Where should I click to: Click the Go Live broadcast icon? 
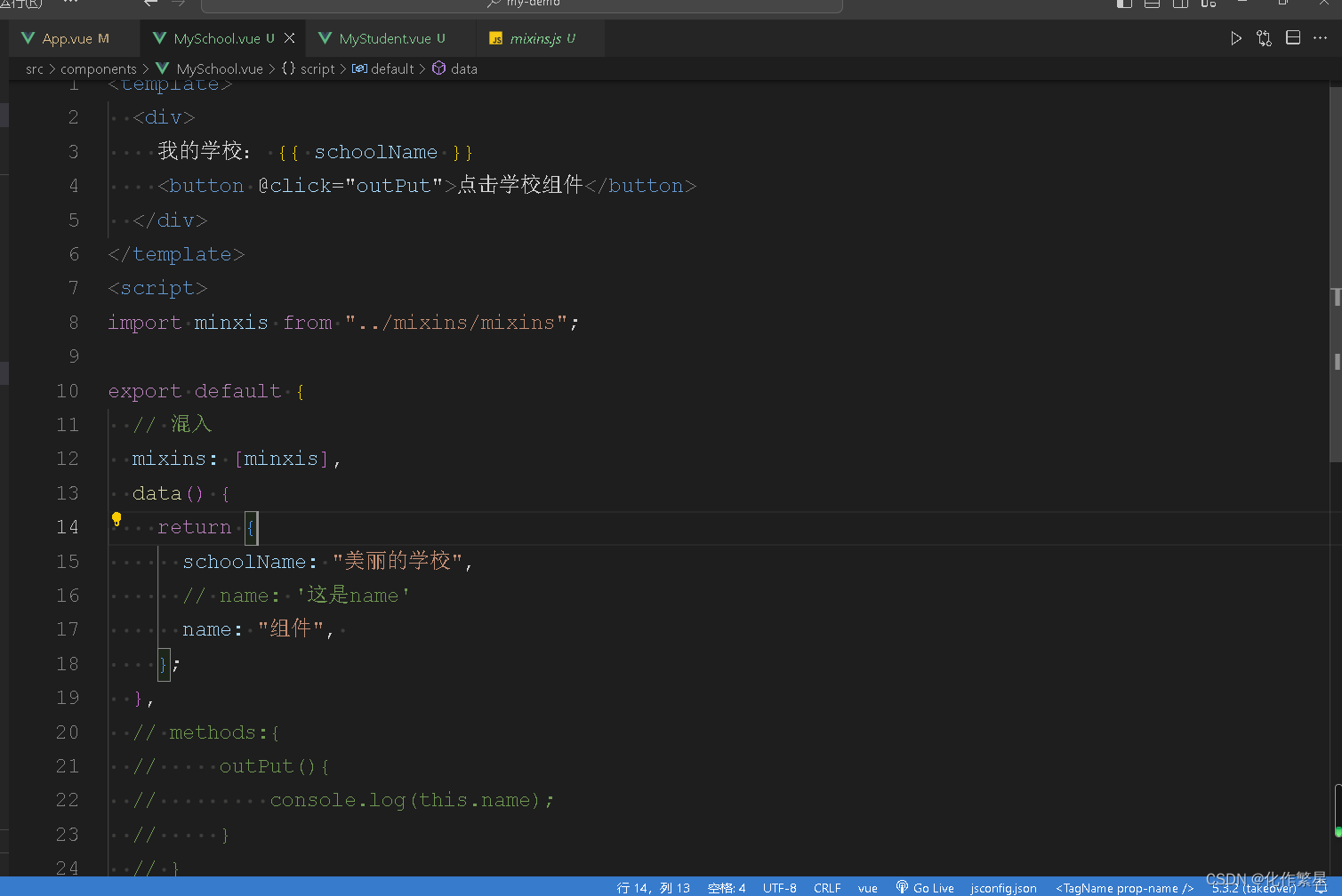[x=902, y=887]
